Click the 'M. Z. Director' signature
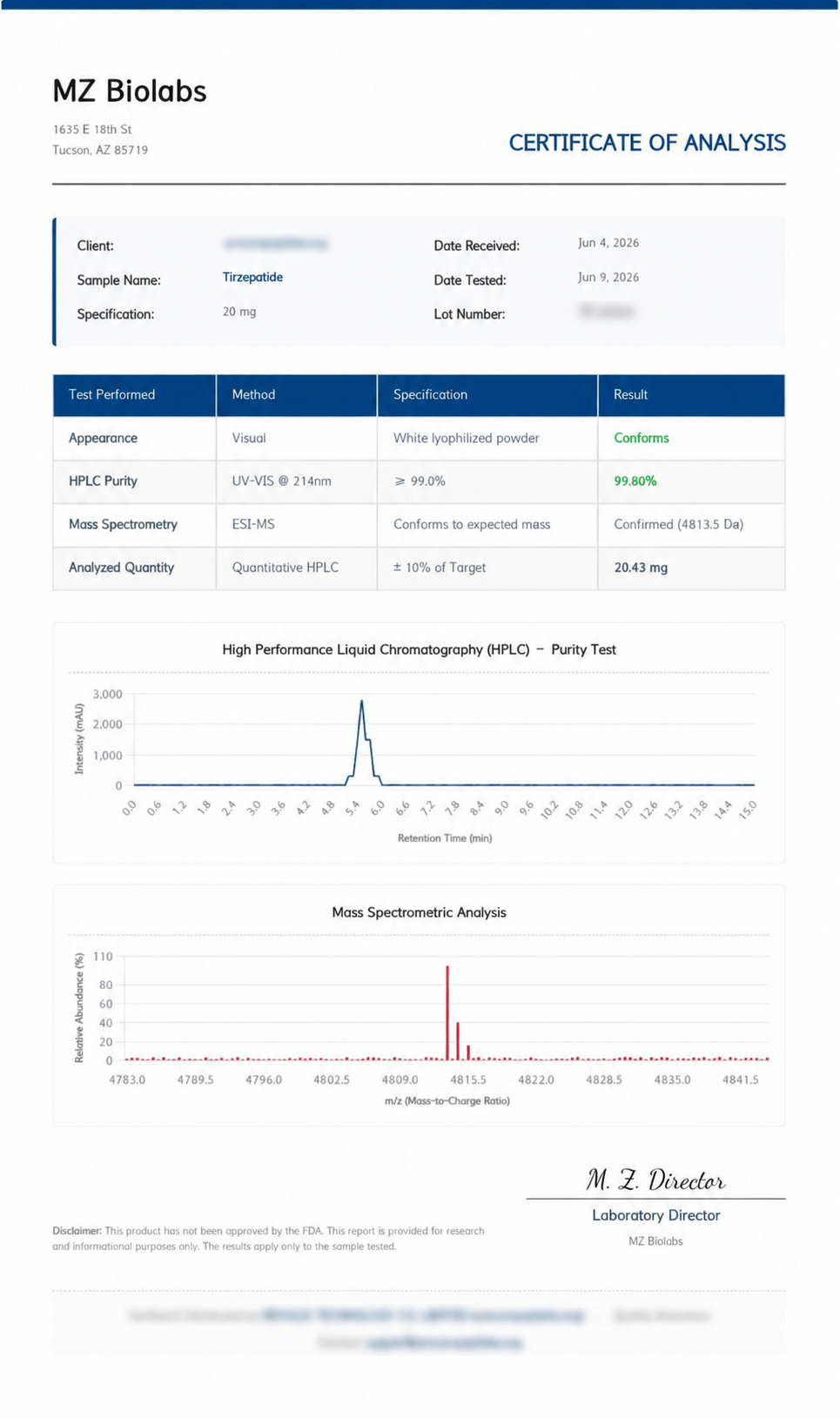Image resolution: width=840 pixels, height=1419 pixels. (655, 1180)
